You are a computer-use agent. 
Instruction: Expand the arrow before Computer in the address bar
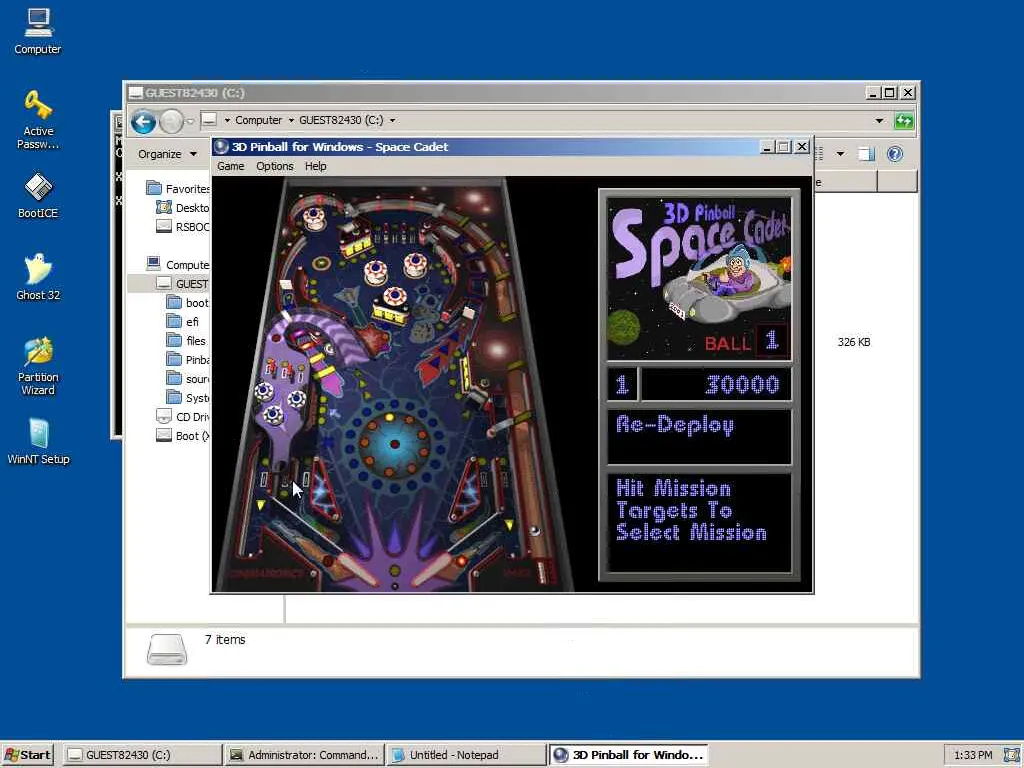227,120
